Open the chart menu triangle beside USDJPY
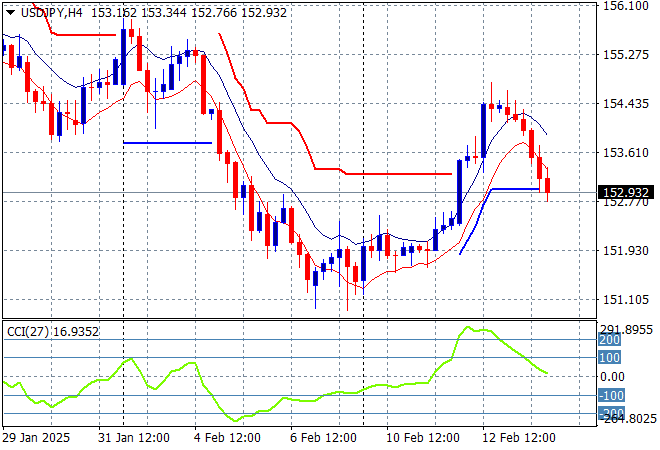The height and width of the screenshot is (450, 660). (11, 13)
